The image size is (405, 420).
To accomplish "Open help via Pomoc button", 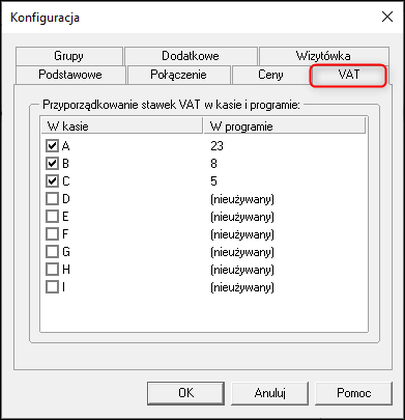I will click(x=354, y=393).
